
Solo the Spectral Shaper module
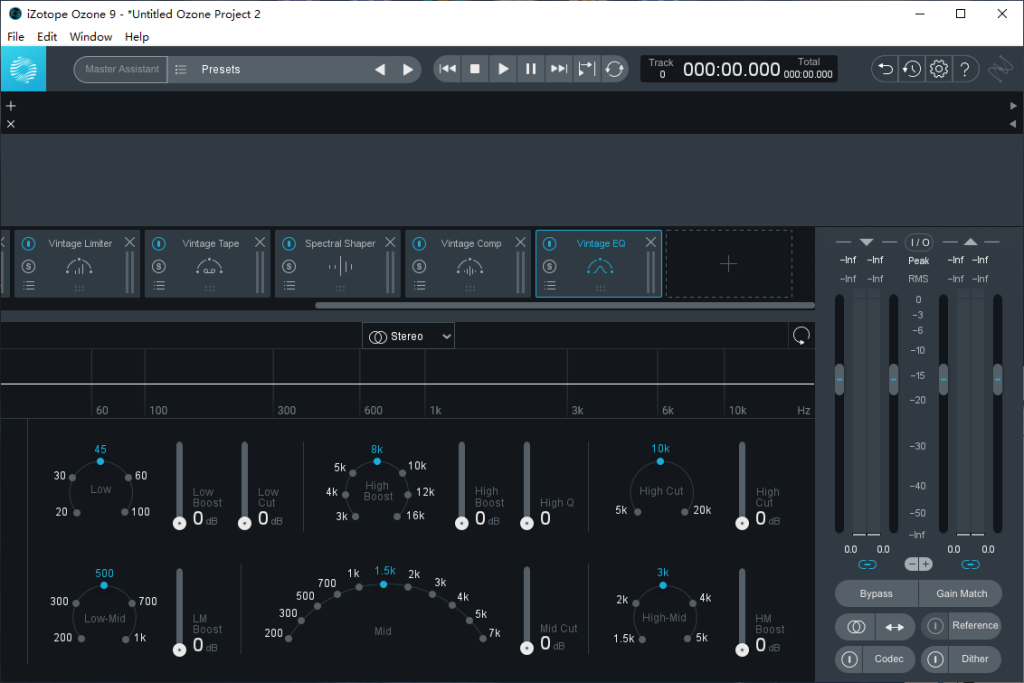tap(289, 266)
